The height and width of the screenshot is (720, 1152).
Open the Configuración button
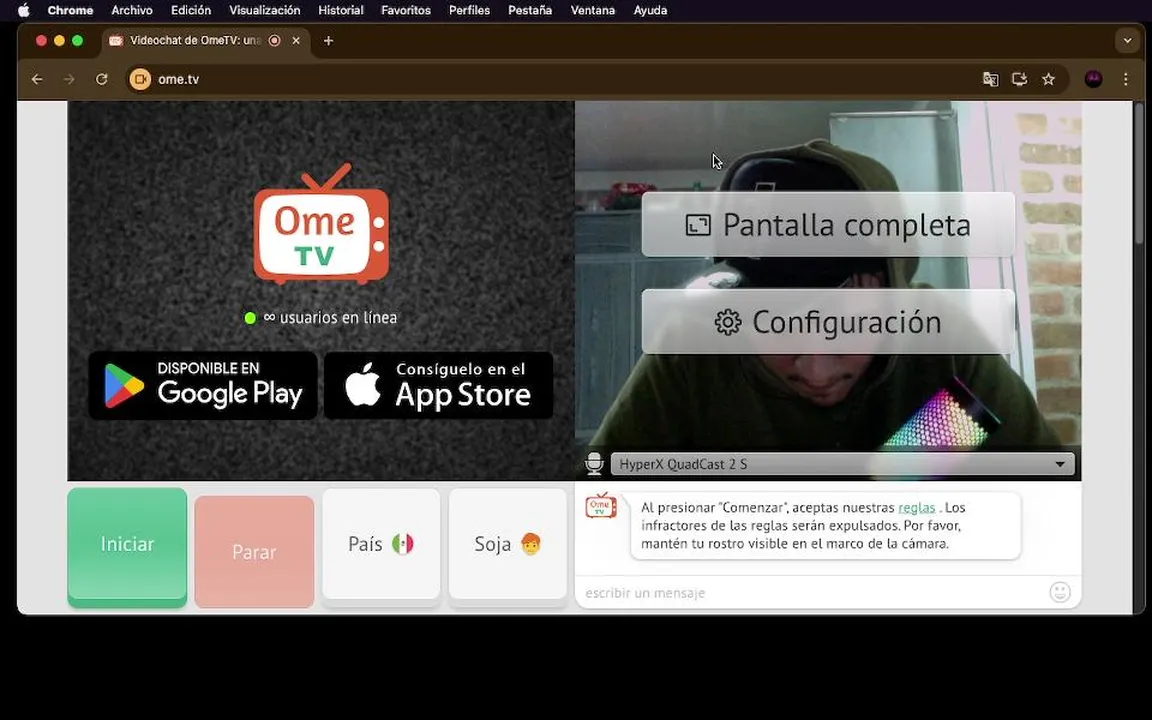click(828, 322)
